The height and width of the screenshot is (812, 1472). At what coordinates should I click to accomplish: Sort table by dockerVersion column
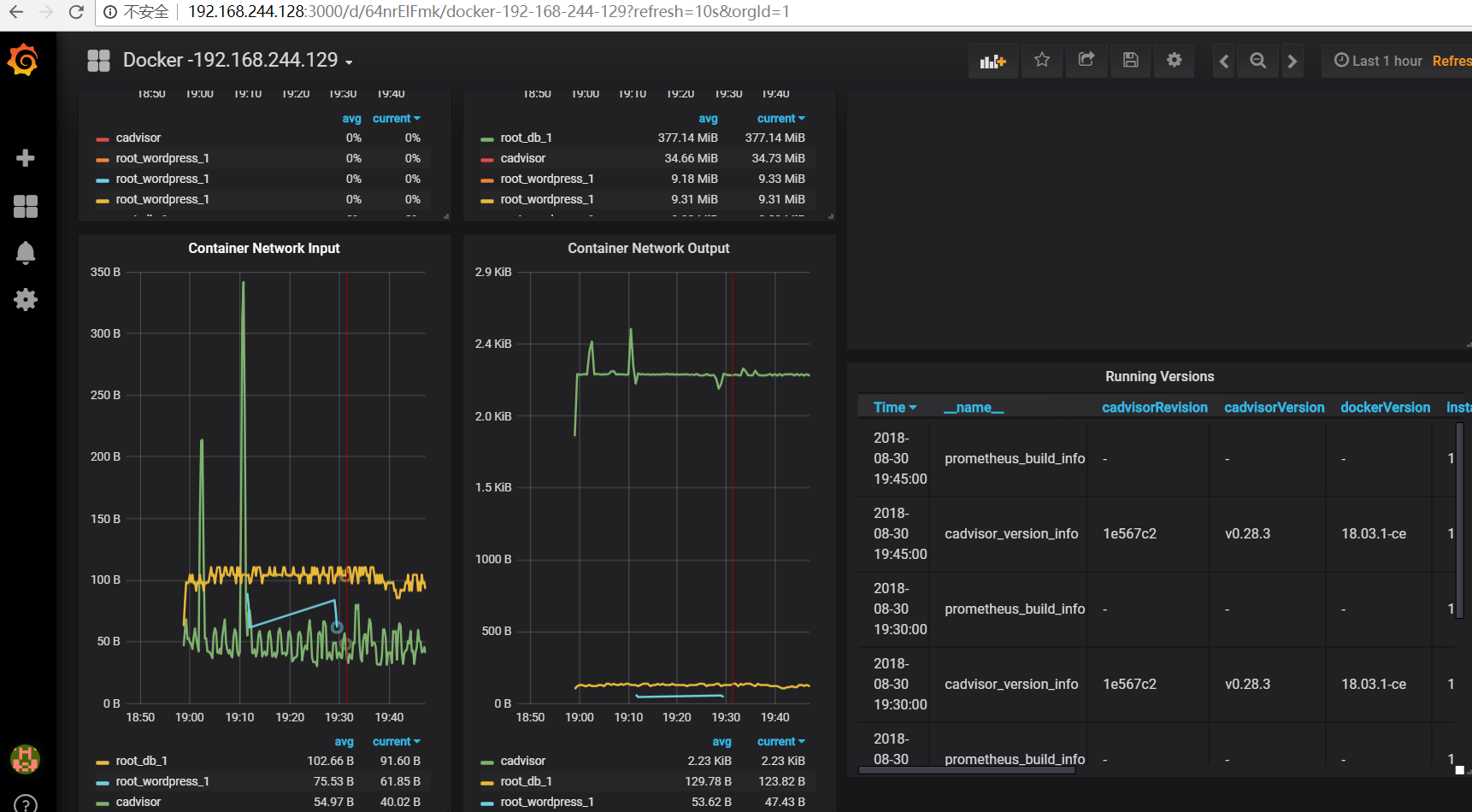[x=1385, y=408]
